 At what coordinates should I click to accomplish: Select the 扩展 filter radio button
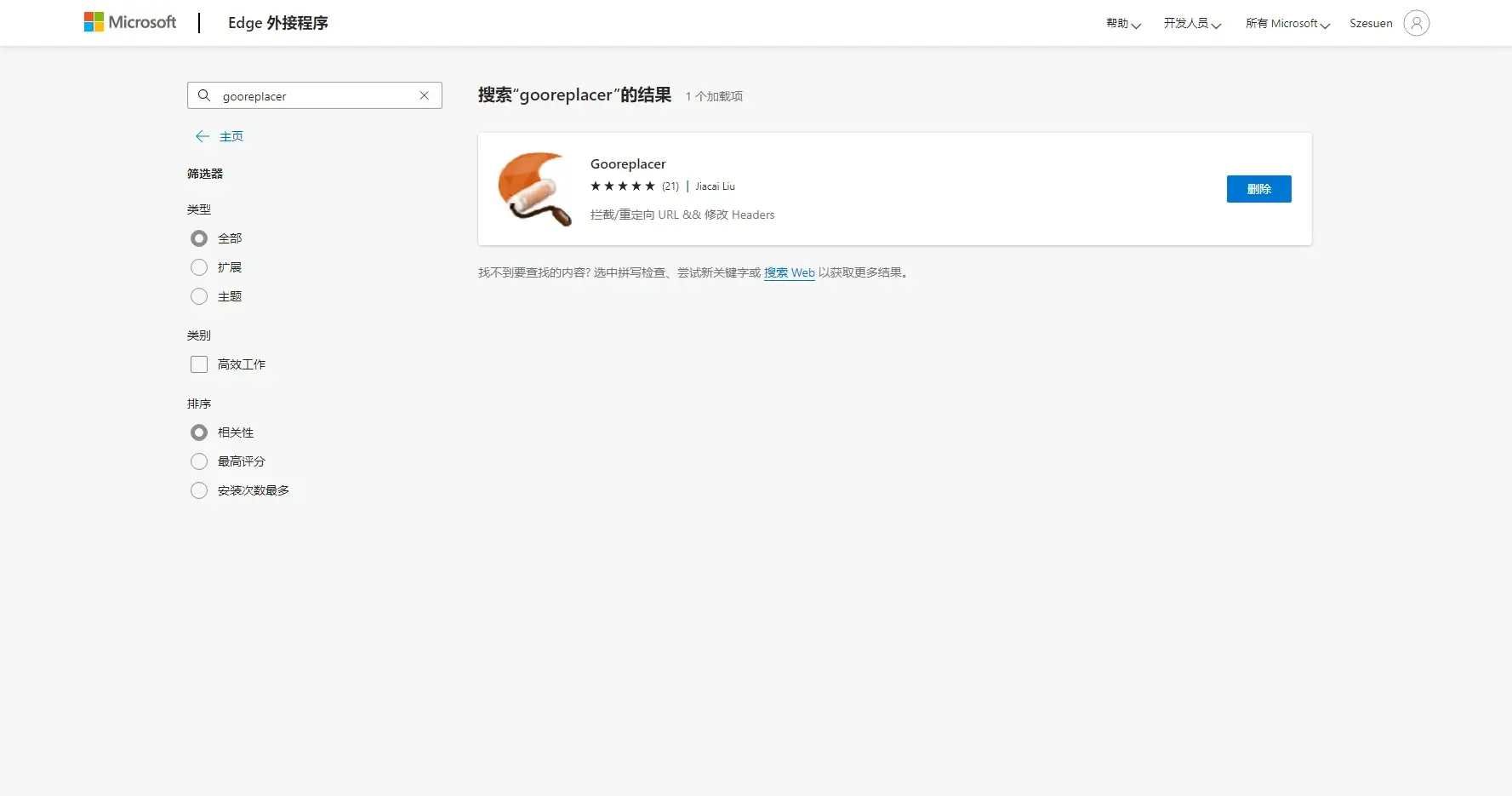point(198,266)
